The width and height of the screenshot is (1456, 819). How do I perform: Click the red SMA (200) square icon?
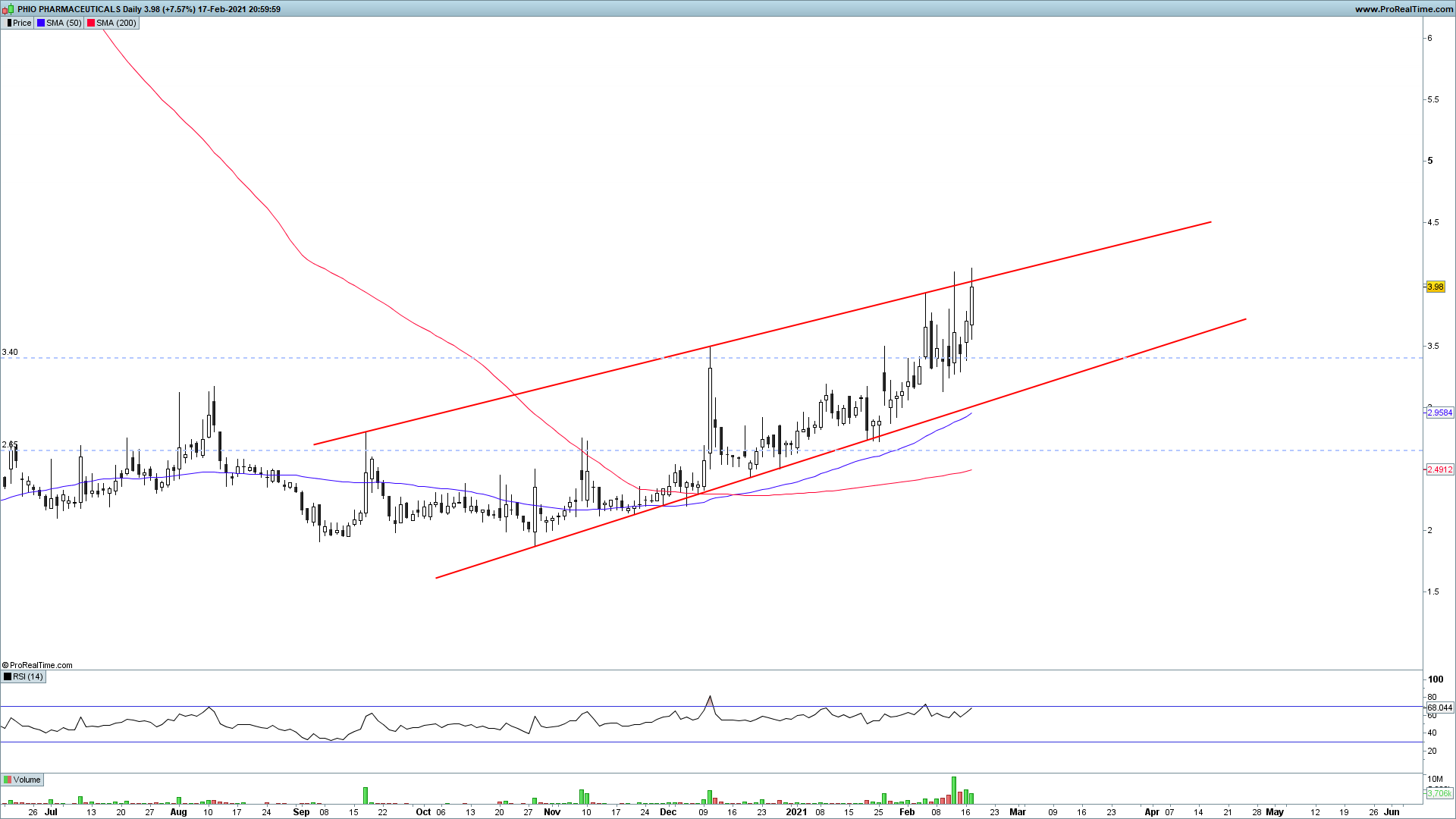(91, 23)
